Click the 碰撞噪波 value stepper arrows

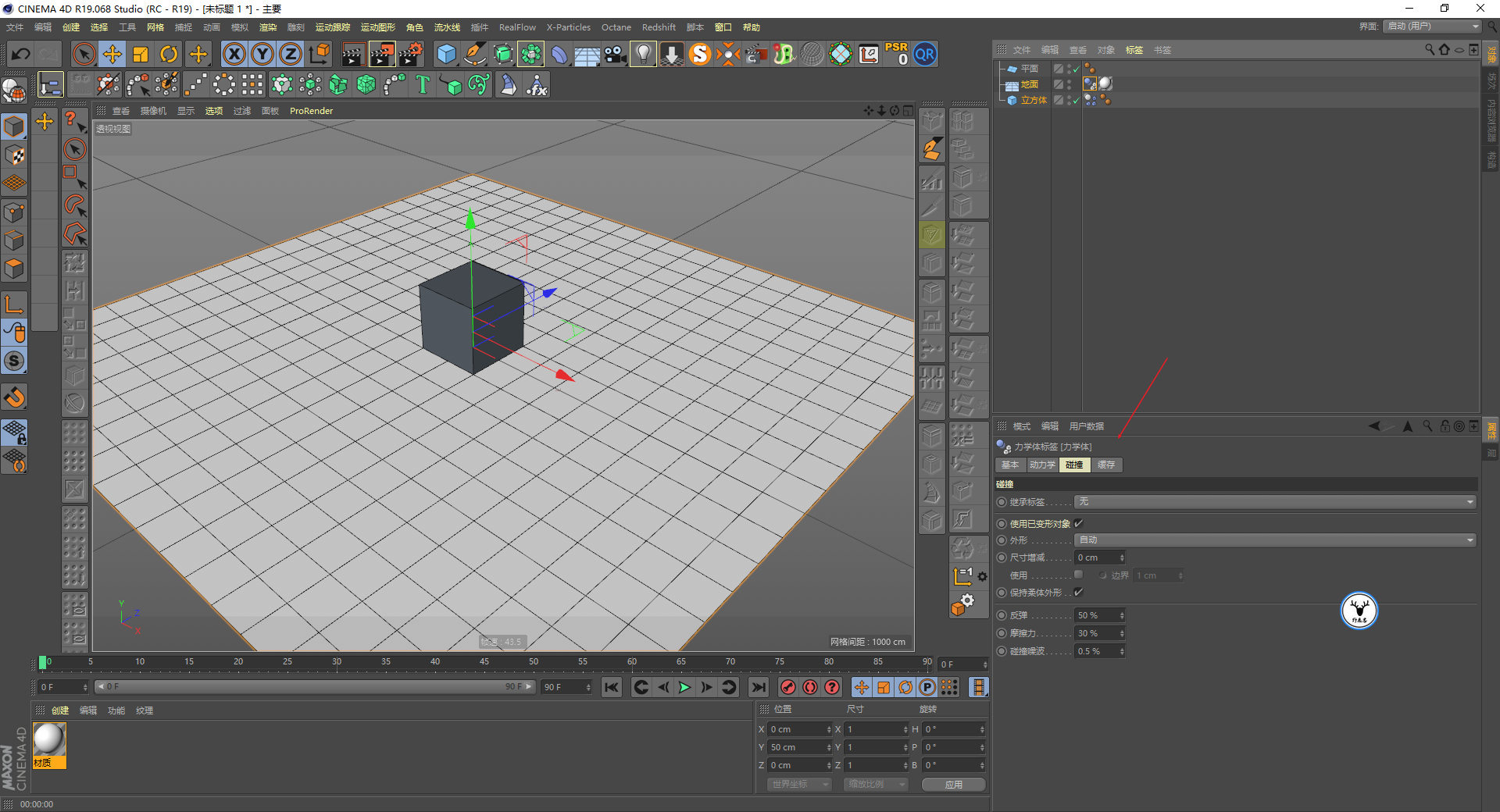pyautogui.click(x=1122, y=651)
